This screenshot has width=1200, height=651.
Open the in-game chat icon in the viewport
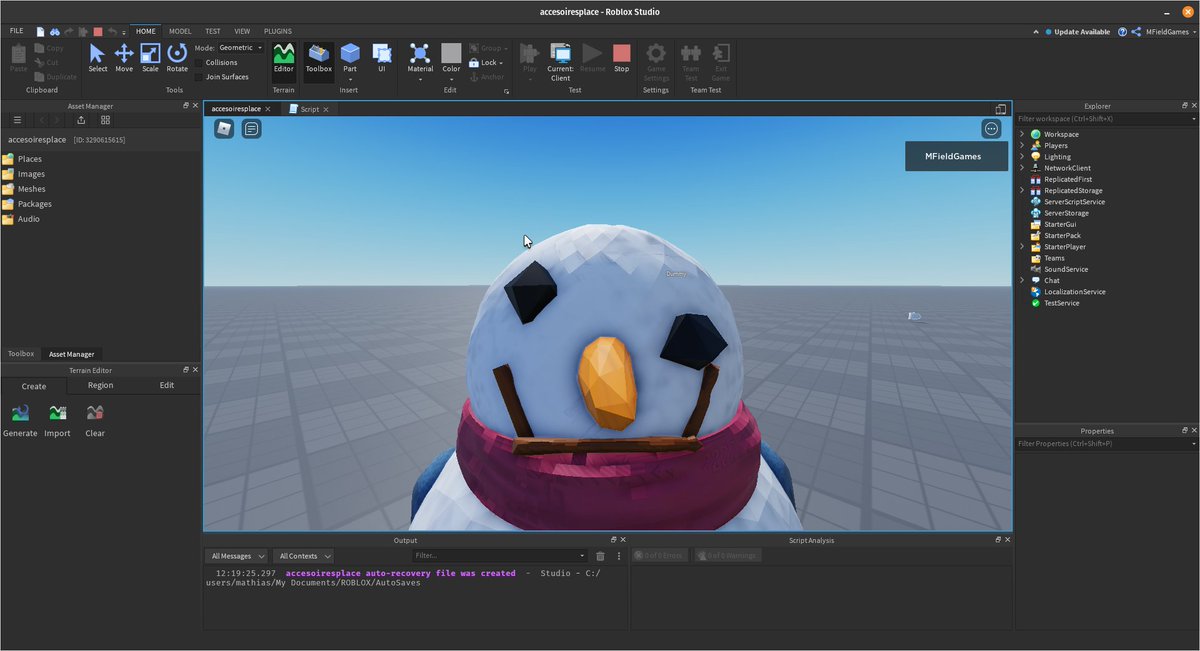click(252, 128)
